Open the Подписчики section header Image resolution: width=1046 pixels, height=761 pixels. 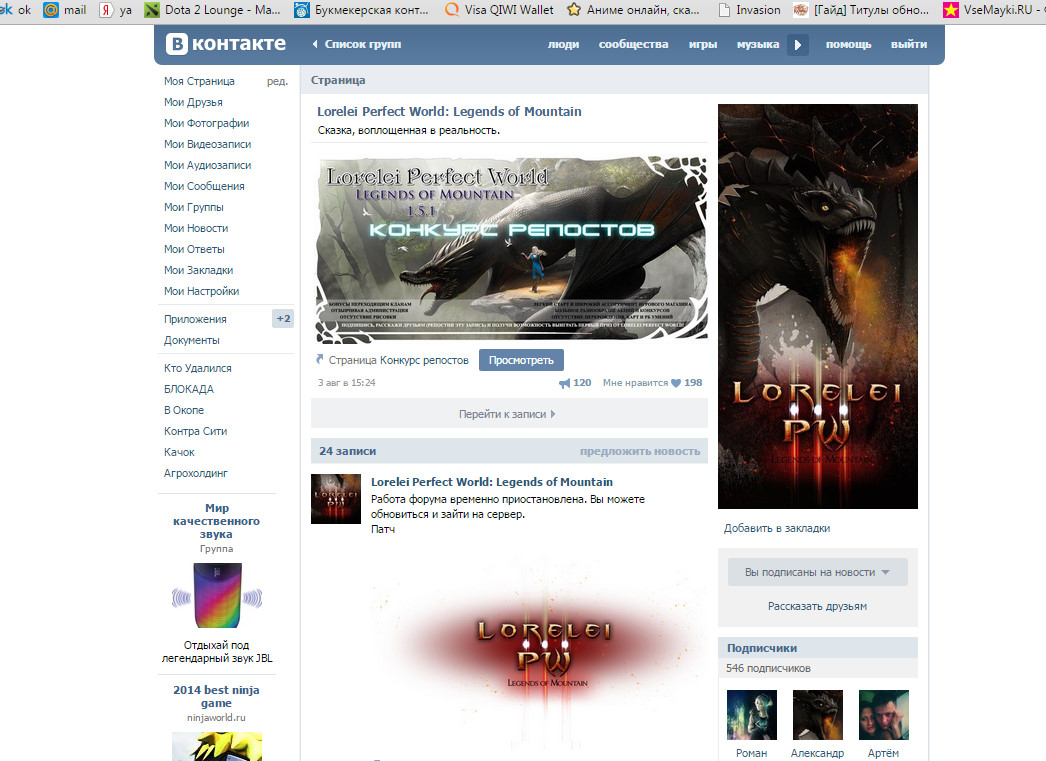[818, 648]
